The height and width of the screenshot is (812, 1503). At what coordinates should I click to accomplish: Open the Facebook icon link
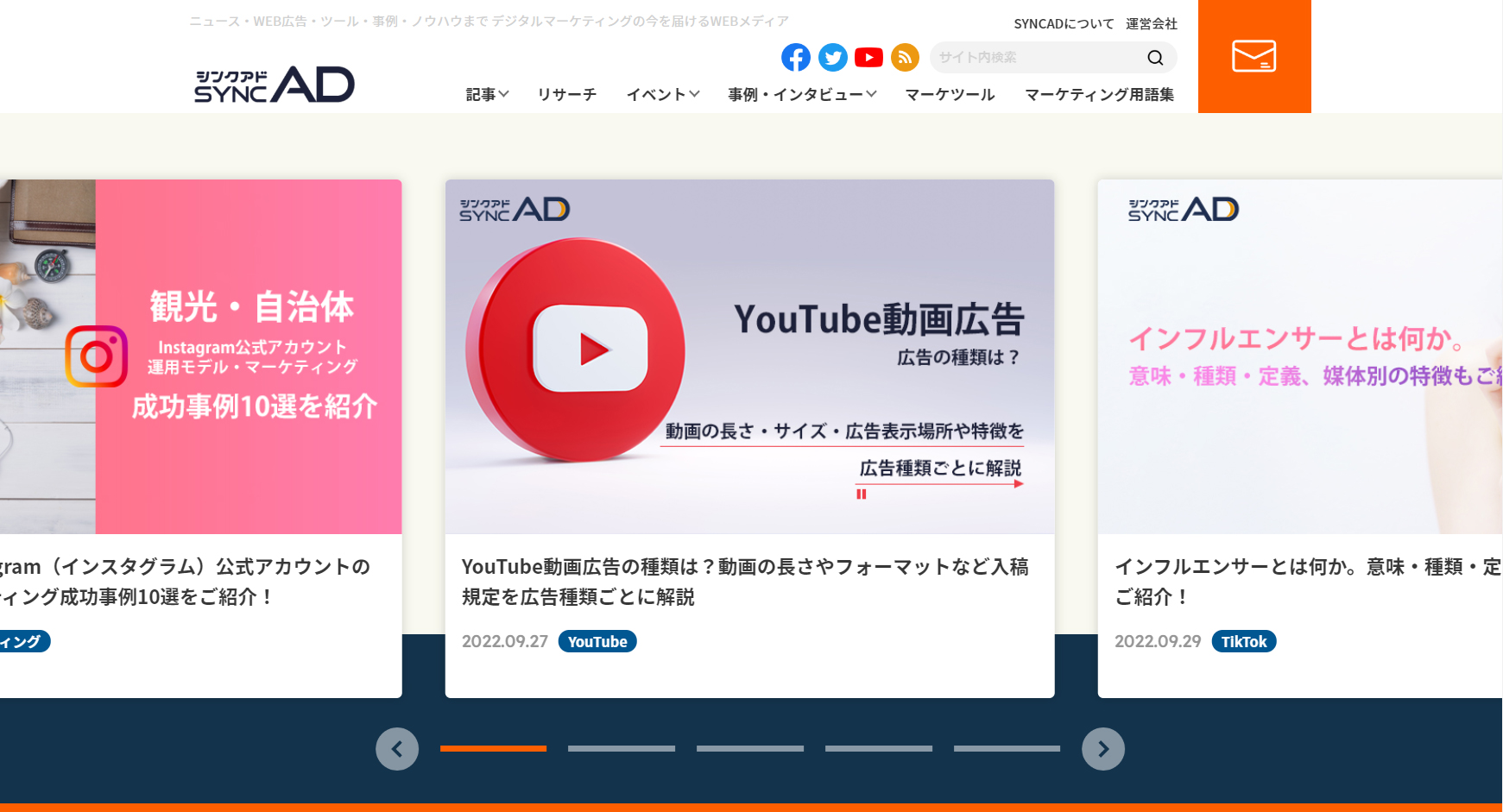(x=795, y=57)
